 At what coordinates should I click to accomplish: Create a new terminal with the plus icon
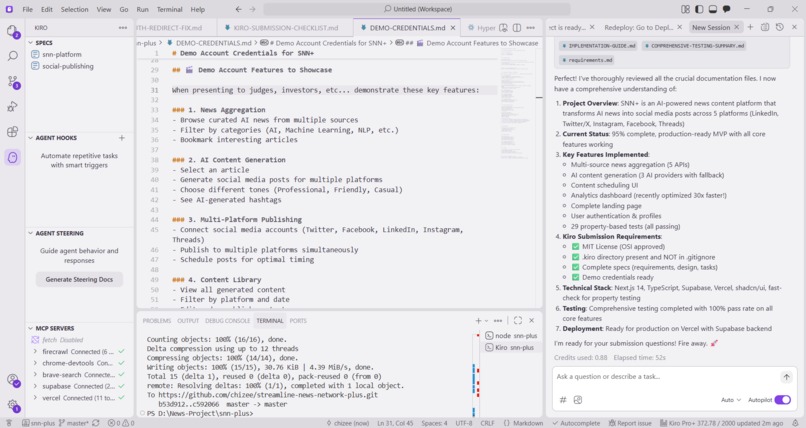[x=479, y=321]
